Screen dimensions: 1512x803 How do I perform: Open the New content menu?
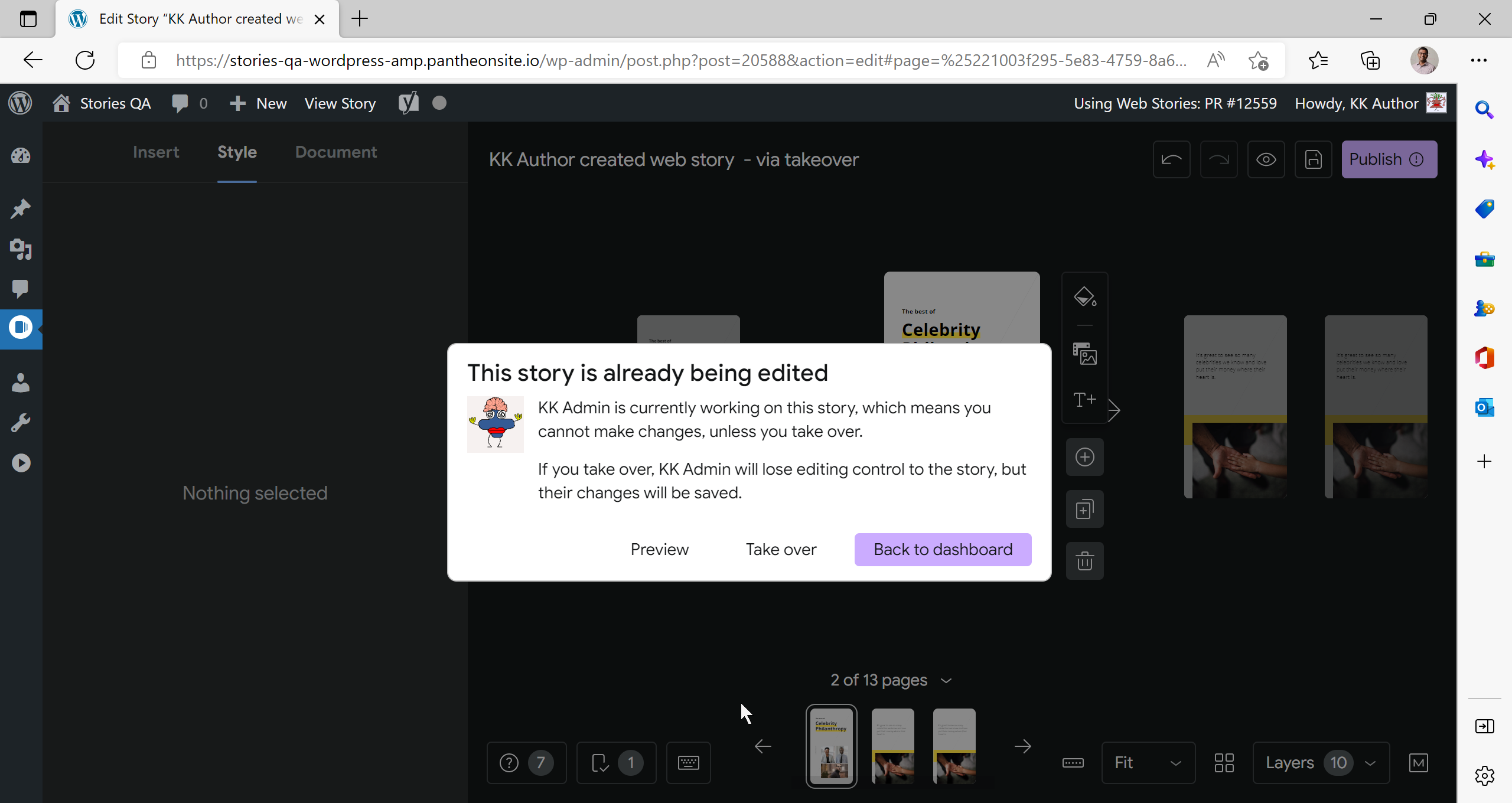[x=258, y=103]
